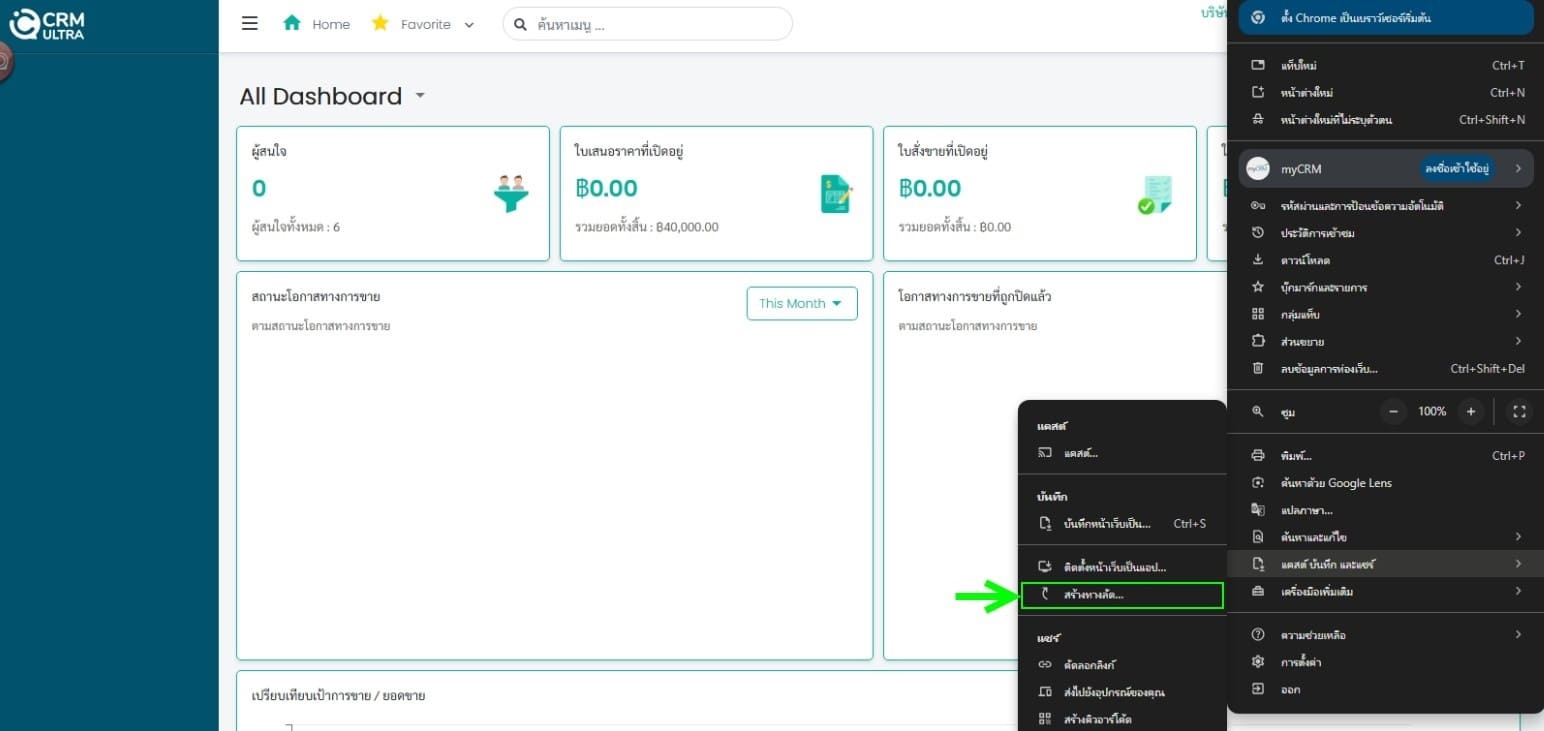Click the funnel icon in ผู้สนใจ card
The height and width of the screenshot is (731, 1544).
click(x=511, y=193)
